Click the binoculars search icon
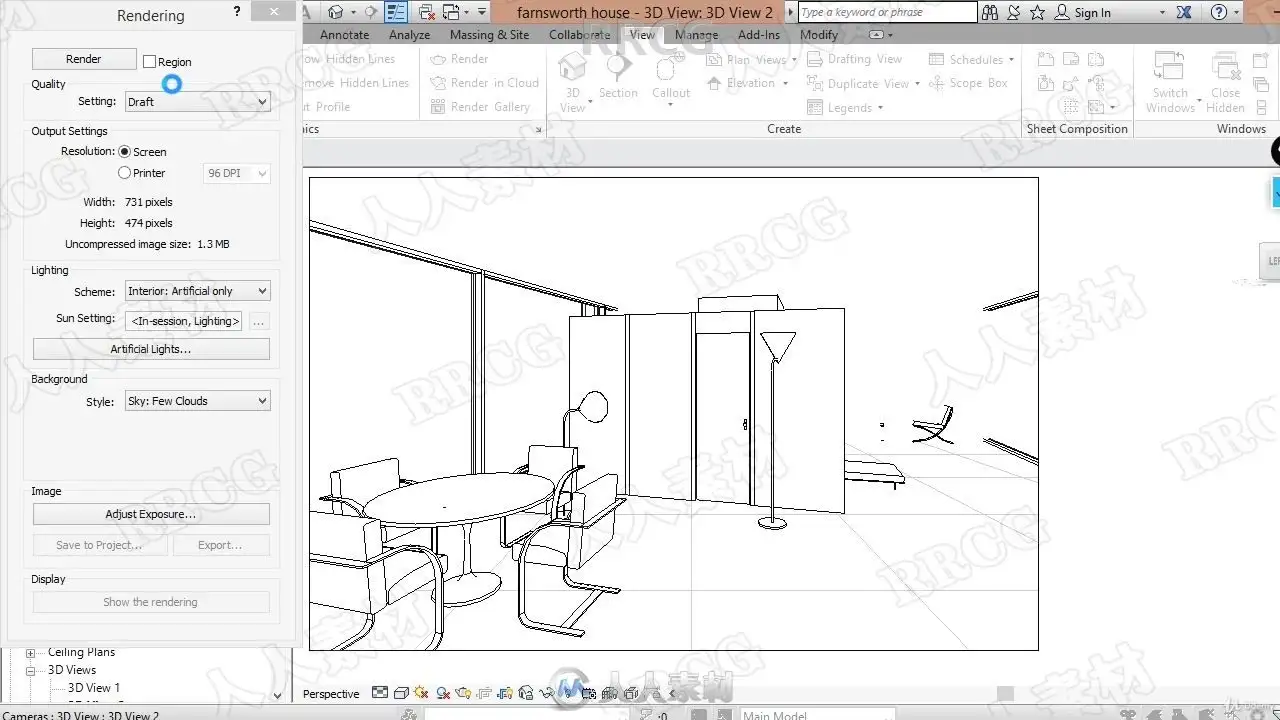 point(990,12)
